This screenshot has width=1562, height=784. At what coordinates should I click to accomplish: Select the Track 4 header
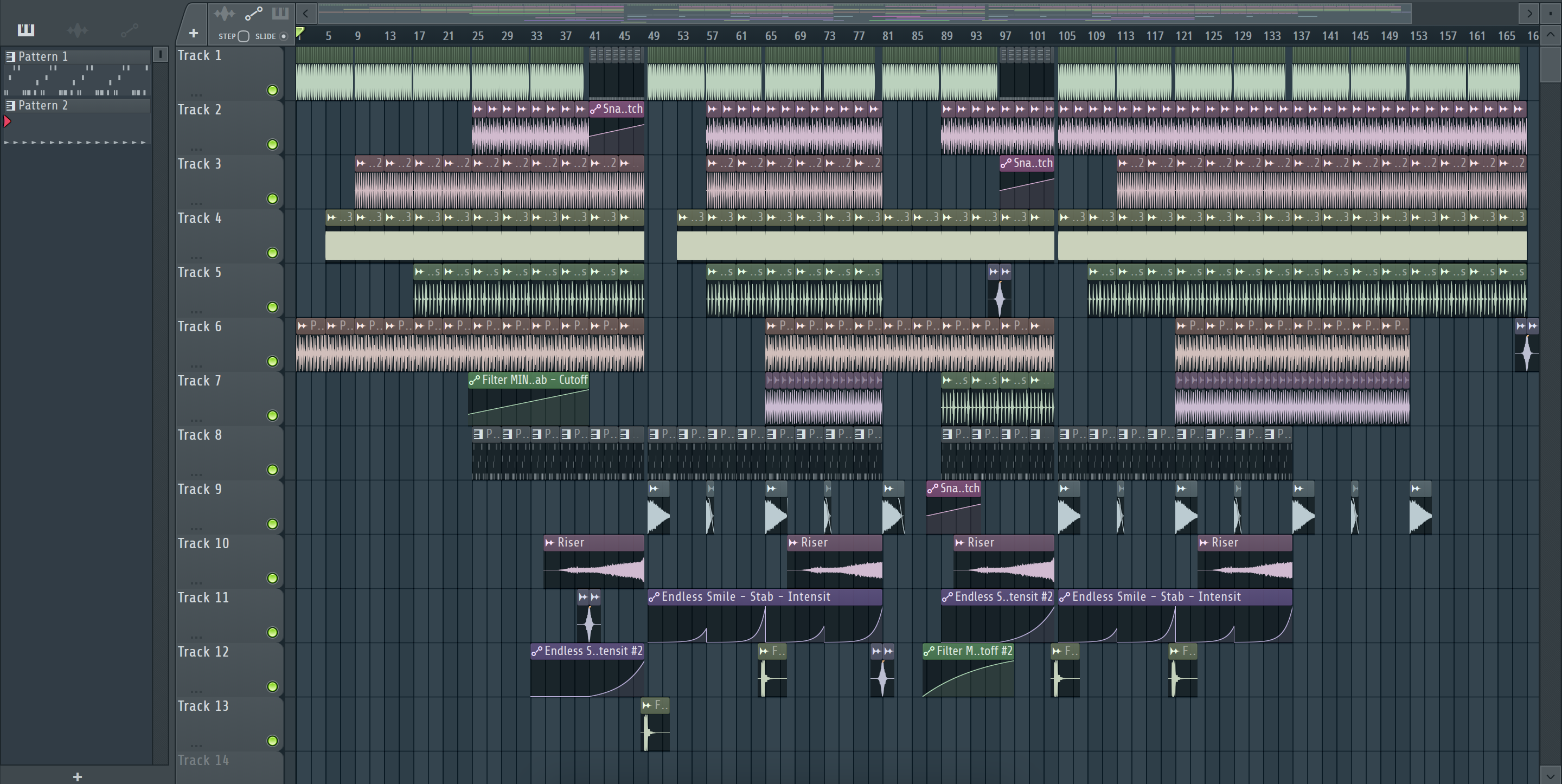point(229,236)
